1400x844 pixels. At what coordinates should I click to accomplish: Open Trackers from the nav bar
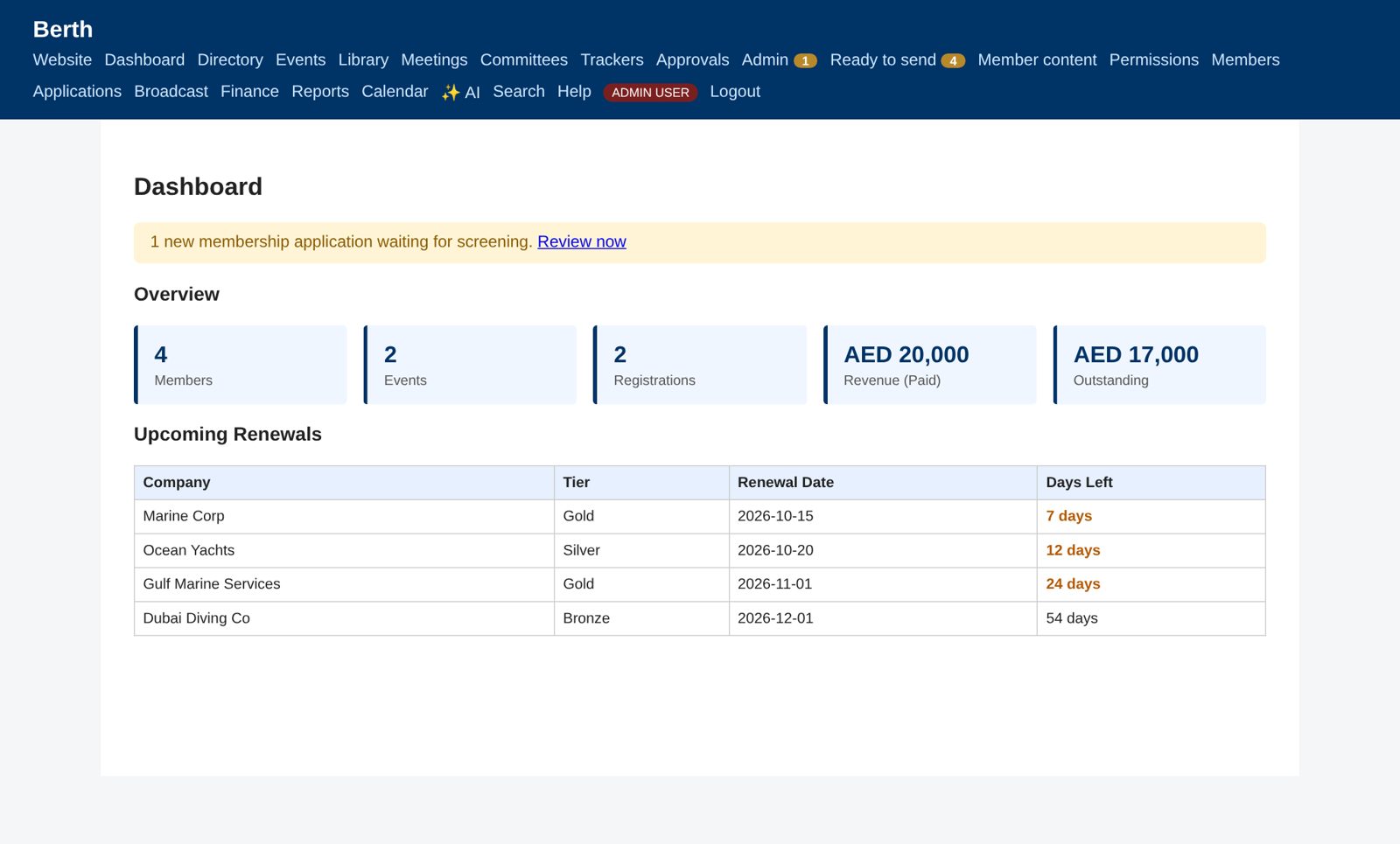(612, 59)
